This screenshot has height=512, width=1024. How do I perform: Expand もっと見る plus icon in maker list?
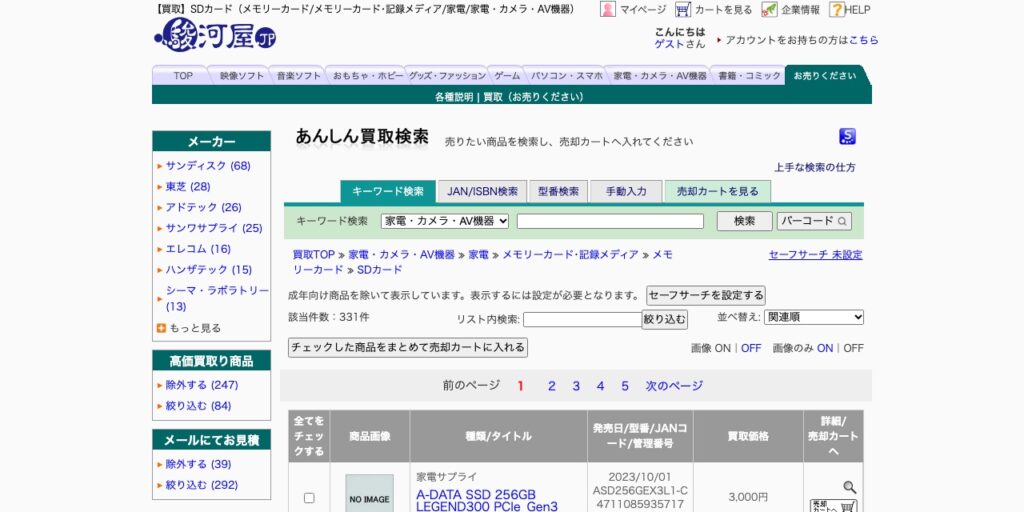(x=161, y=328)
